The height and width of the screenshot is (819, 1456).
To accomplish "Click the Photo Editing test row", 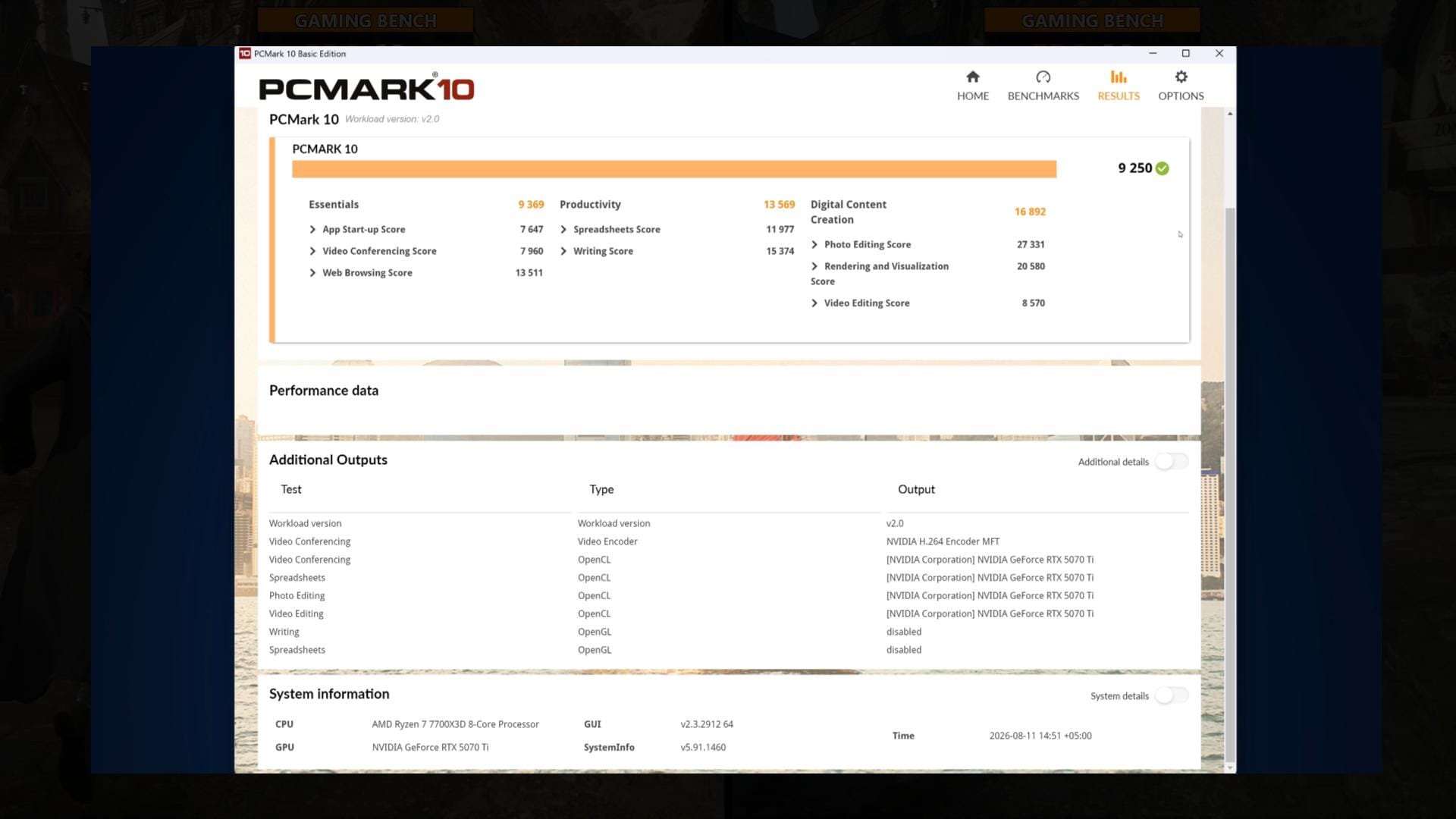I will (x=297, y=596).
